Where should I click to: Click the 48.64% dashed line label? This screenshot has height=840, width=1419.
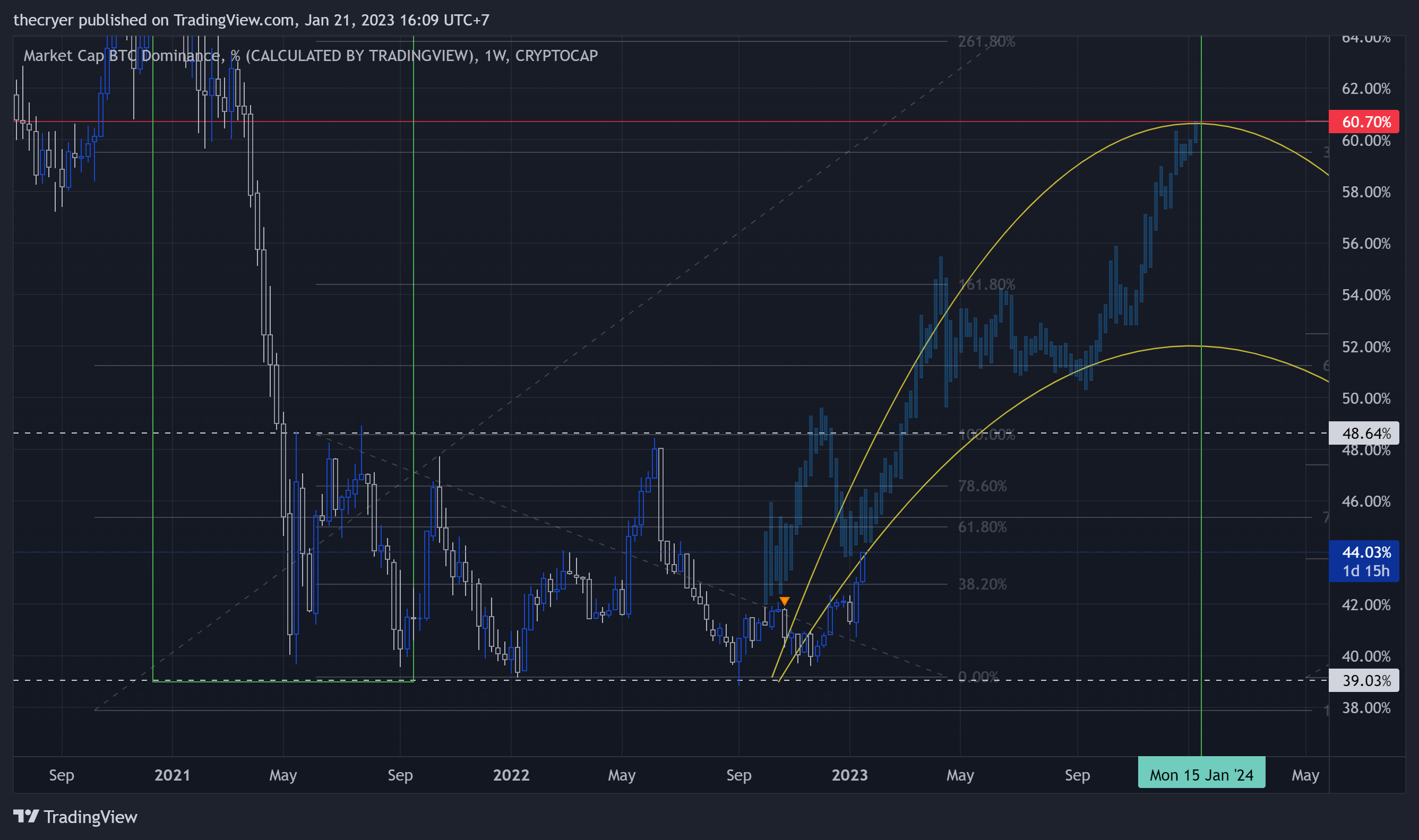(x=1363, y=434)
